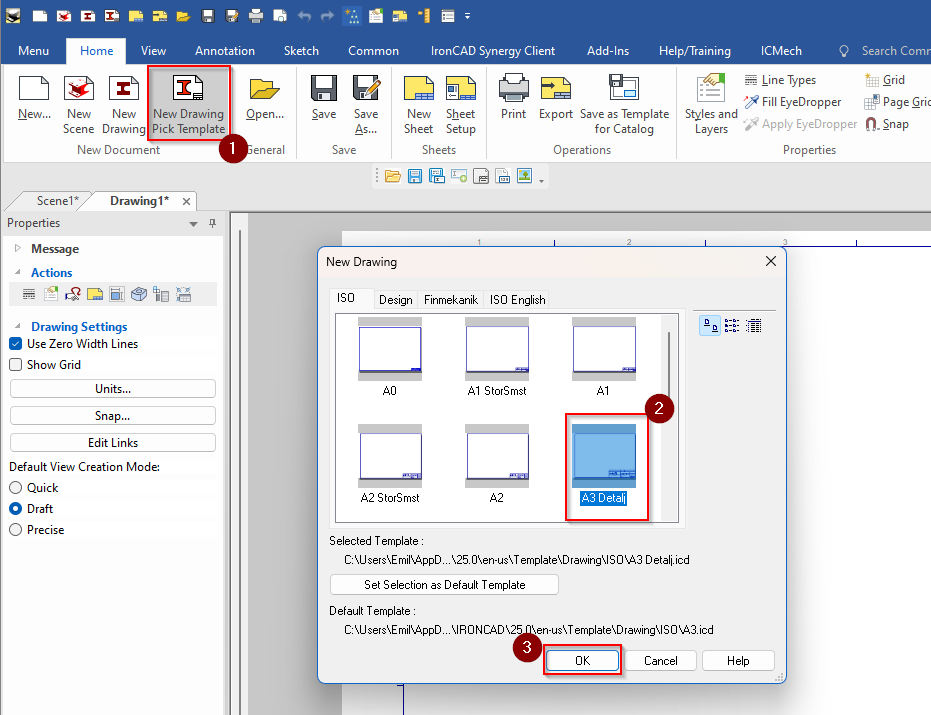Image resolution: width=931 pixels, height=715 pixels.
Task: Click the Save ribbon icon
Action: [324, 99]
